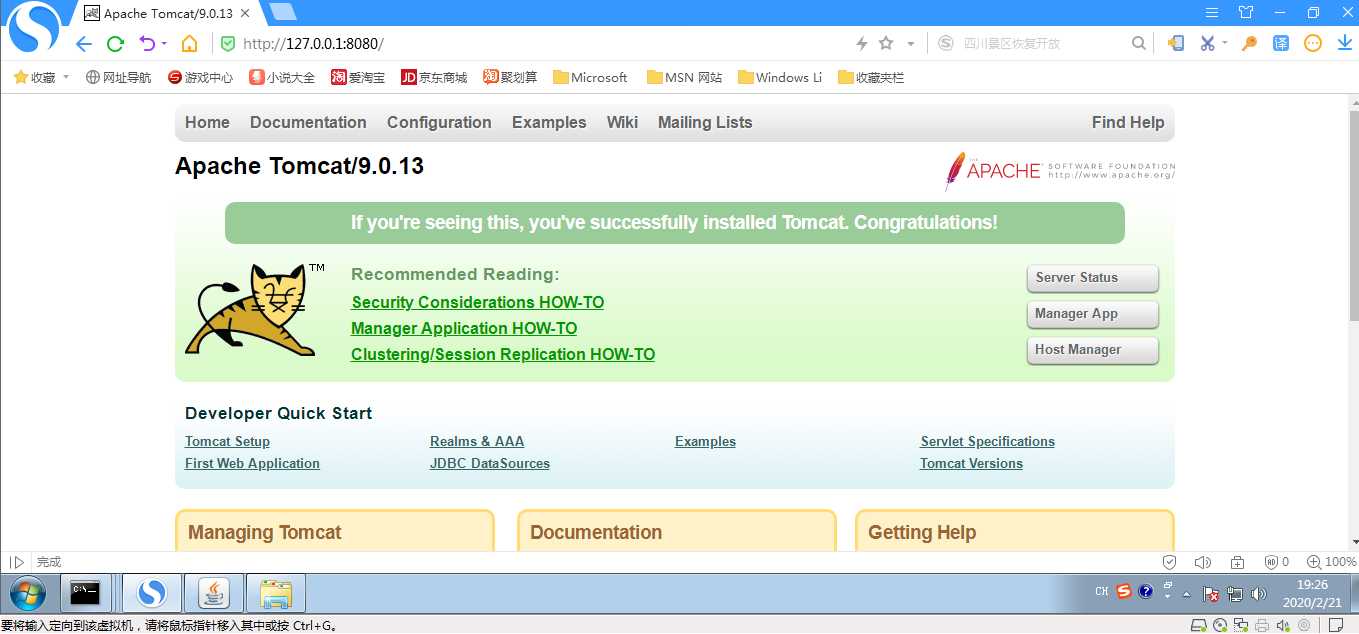Viewport: 1359px width, 634px height.
Task: Click the lightning speed-mode icon
Action: [x=862, y=43]
